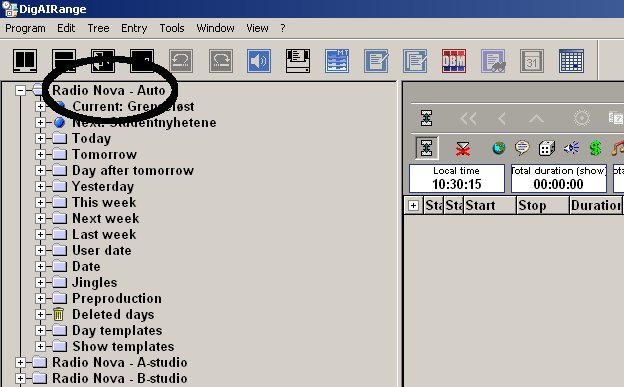Click the DigAIRange title bar icon

(x=9, y=9)
